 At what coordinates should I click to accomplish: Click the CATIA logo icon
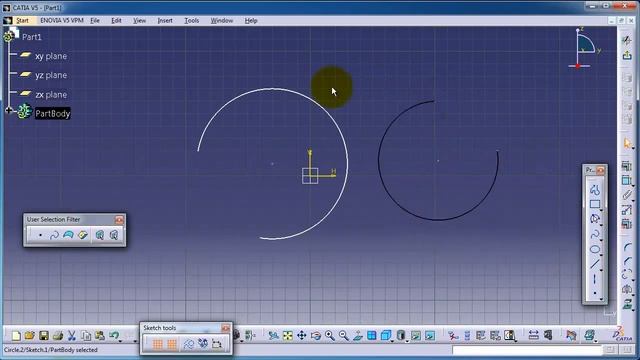(x=622, y=334)
